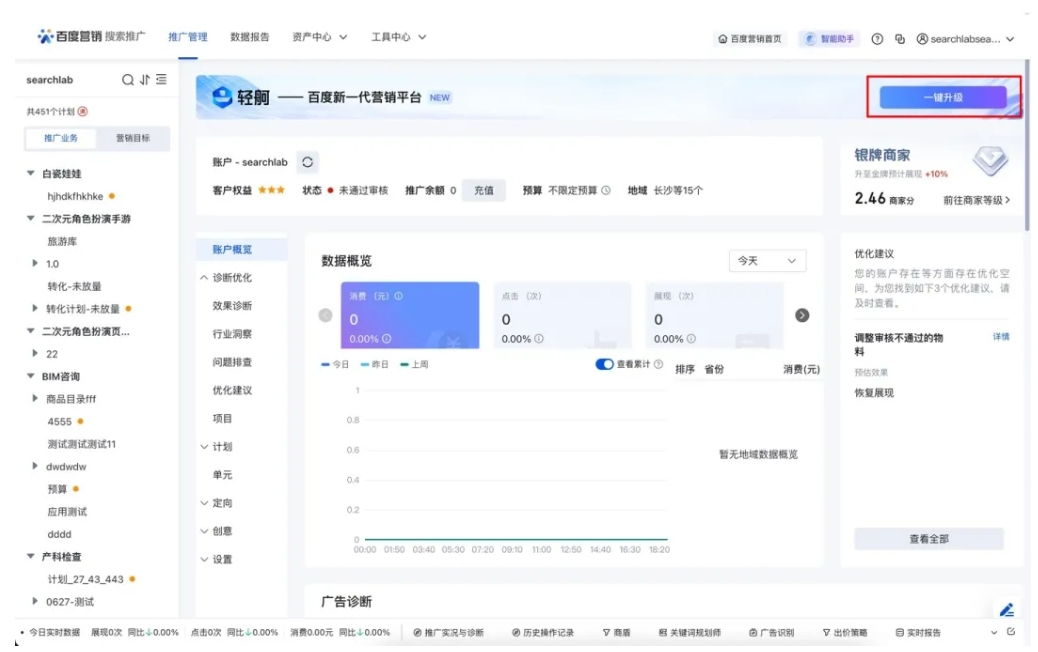Select the 点击（次） data card
This screenshot has height=652, width=1038.
click(562, 315)
